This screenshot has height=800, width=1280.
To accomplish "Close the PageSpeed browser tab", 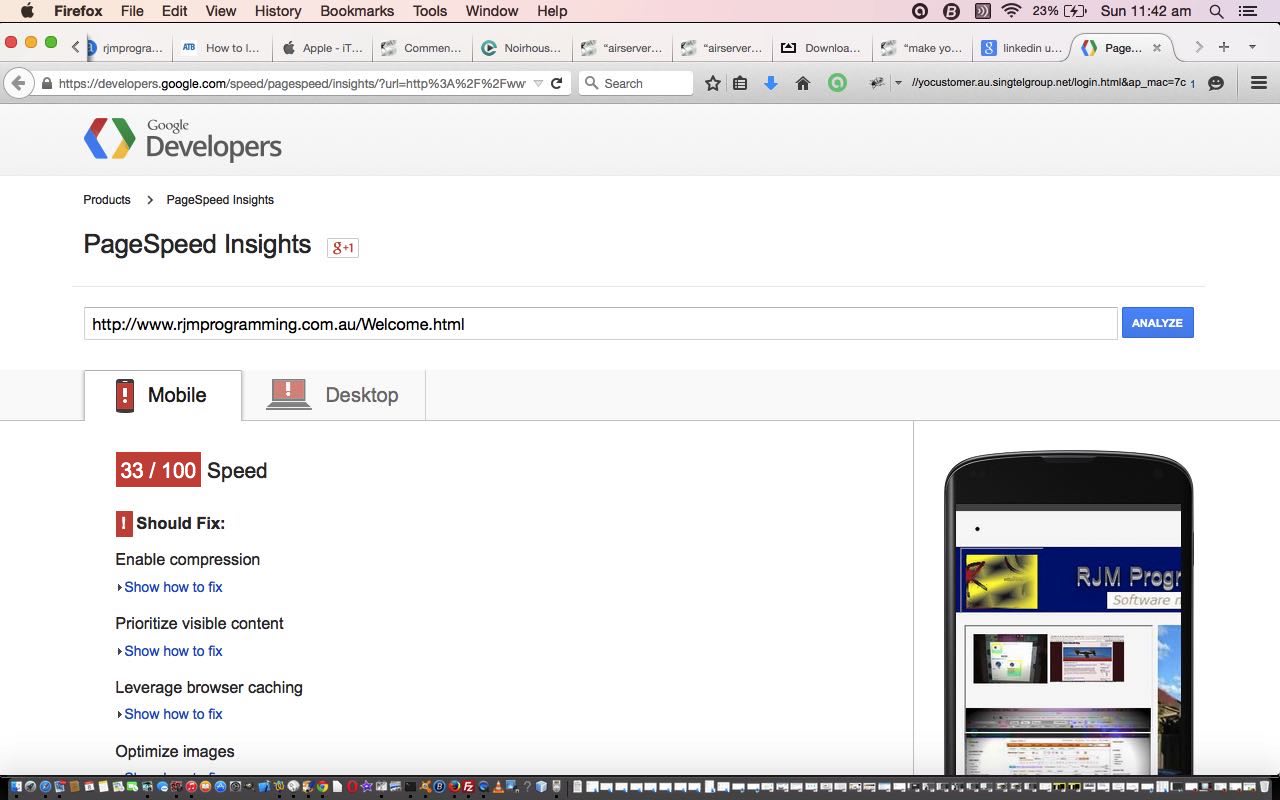I will pos(1157,47).
